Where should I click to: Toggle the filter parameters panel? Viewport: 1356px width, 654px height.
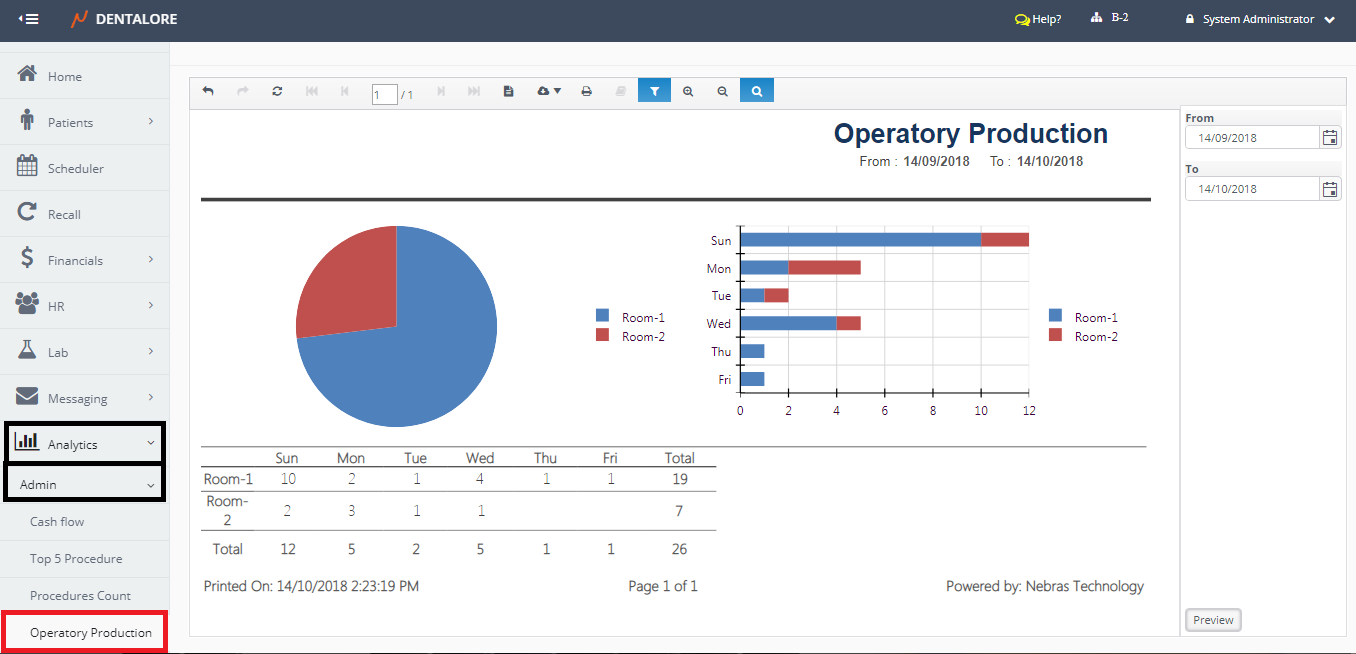[x=654, y=91]
